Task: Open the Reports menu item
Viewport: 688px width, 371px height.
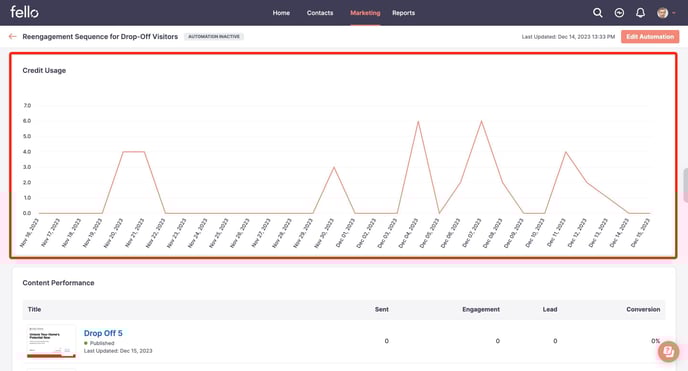Action: point(403,13)
